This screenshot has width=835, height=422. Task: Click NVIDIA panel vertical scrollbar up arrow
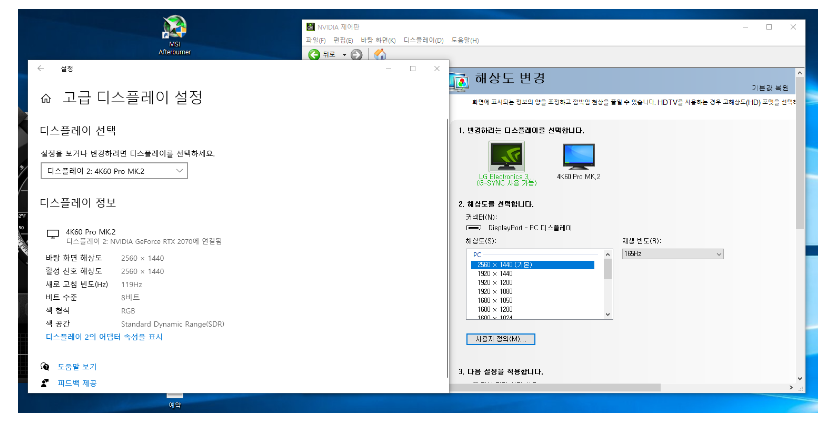(x=799, y=73)
